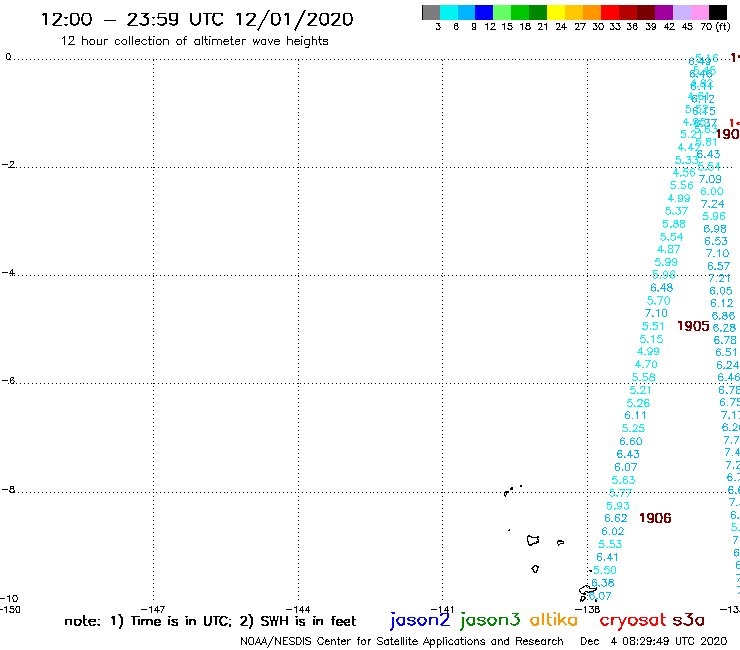This screenshot has height=650, width=740.
Task: Click subtitle '12 hour collection of altimeter wave heights'
Action: pyautogui.click(x=194, y=41)
